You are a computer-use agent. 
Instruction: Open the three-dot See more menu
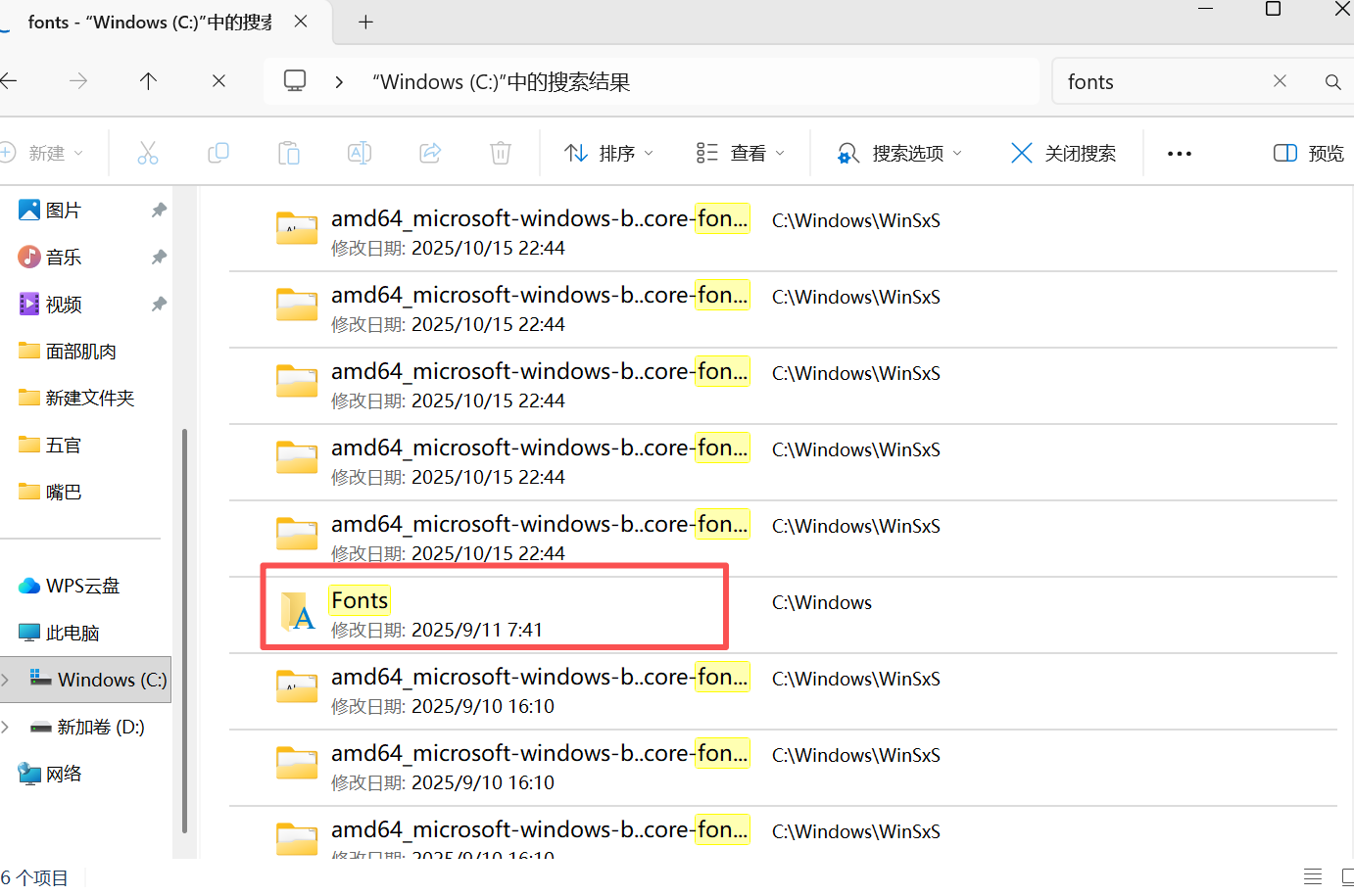(1180, 154)
